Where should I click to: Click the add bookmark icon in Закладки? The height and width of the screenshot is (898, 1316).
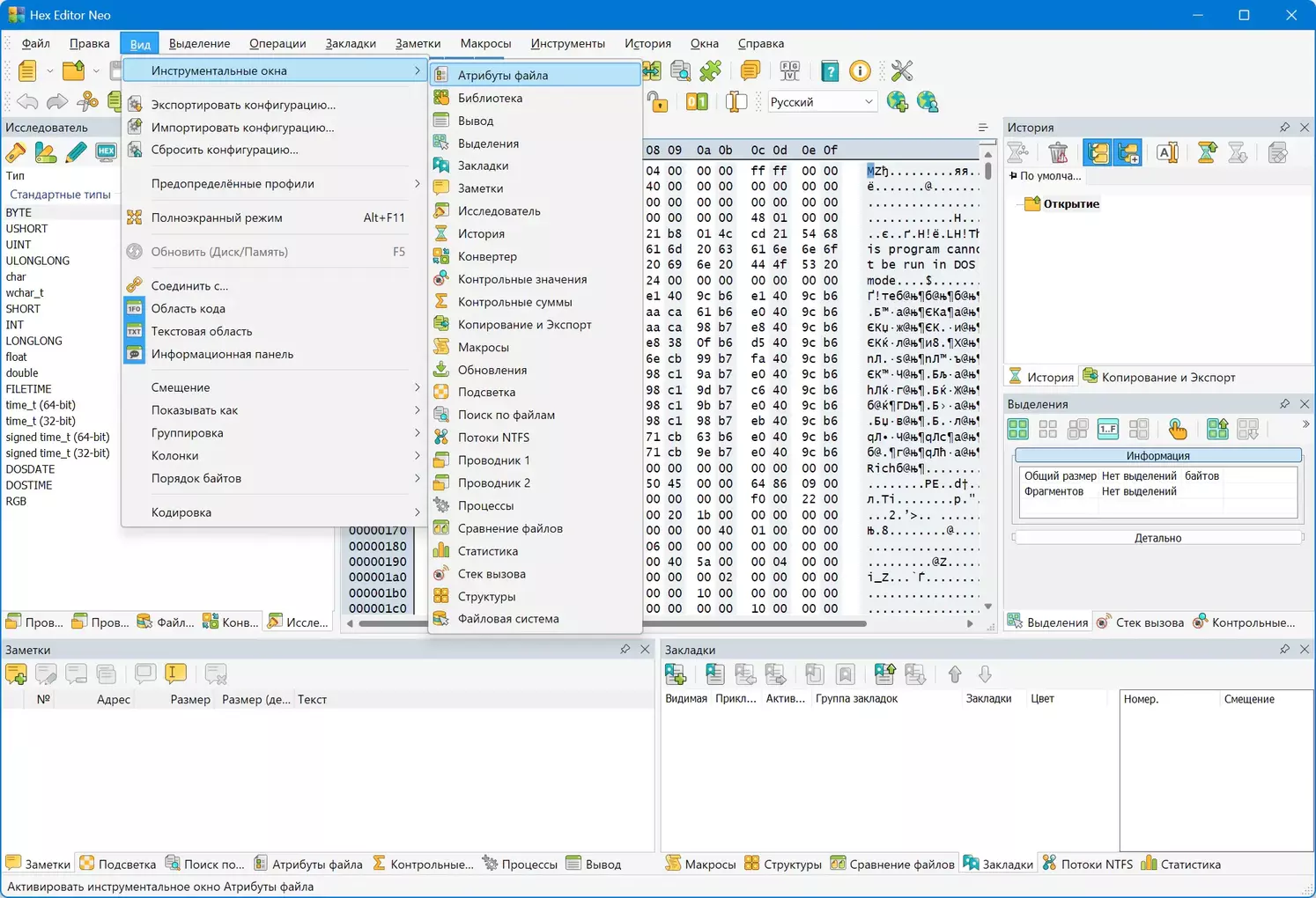(x=676, y=674)
